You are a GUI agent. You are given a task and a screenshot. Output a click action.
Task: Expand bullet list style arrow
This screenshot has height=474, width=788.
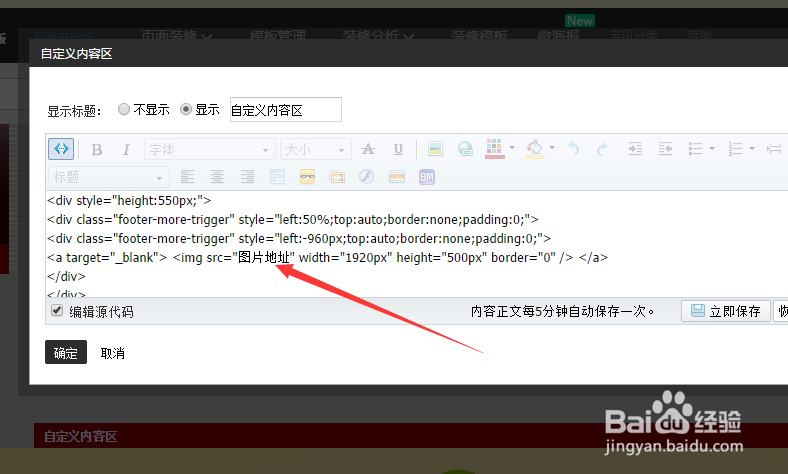pos(712,148)
